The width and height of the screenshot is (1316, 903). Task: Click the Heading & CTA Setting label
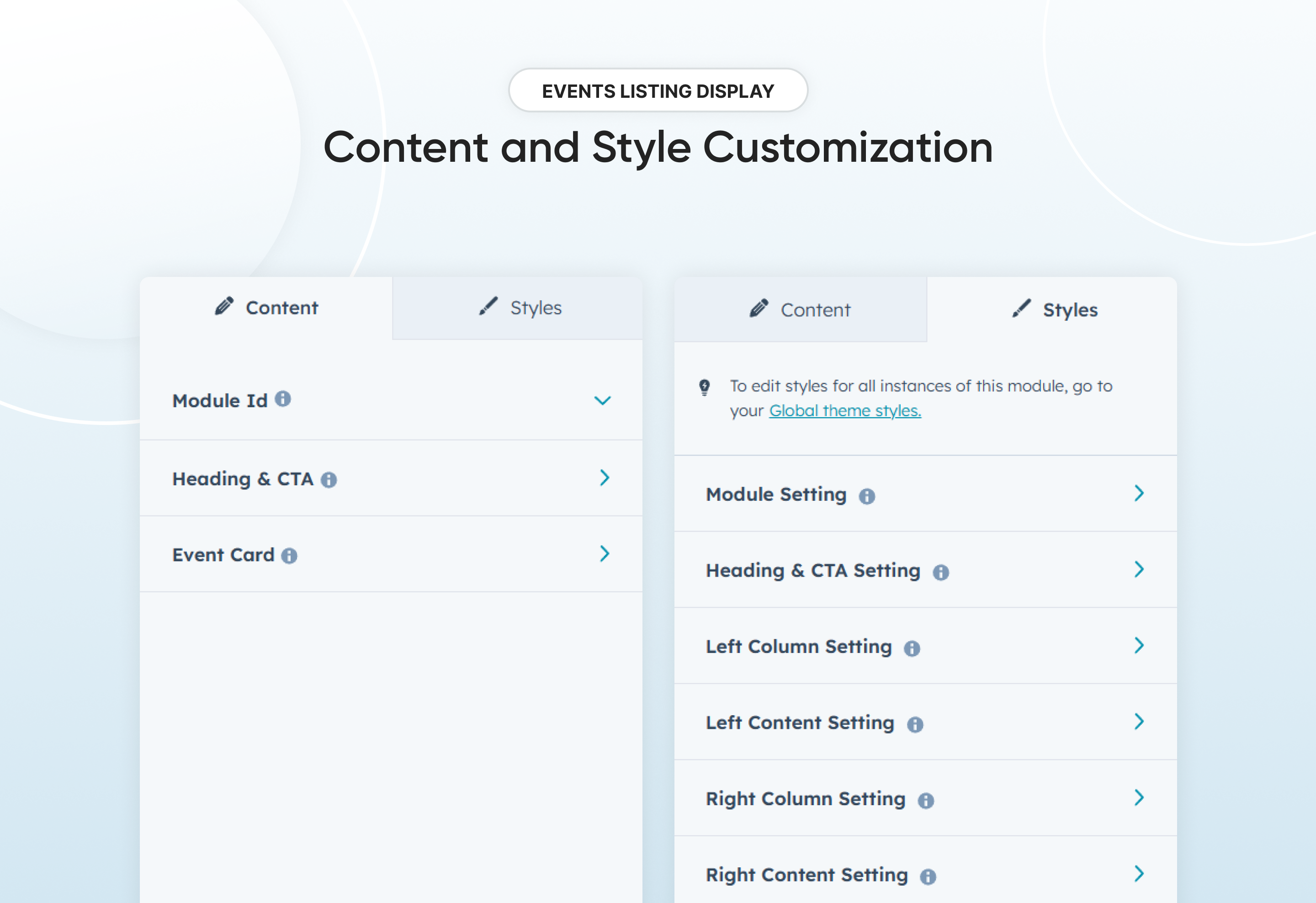813,571
